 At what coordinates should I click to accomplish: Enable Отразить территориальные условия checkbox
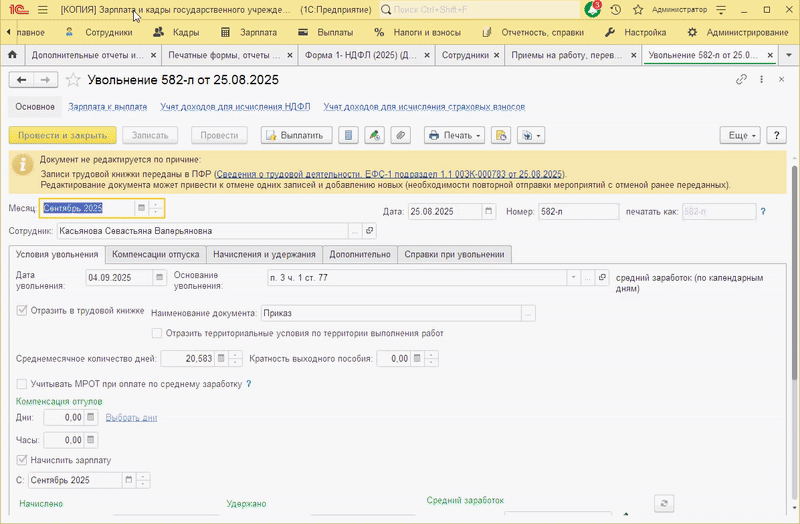157,333
